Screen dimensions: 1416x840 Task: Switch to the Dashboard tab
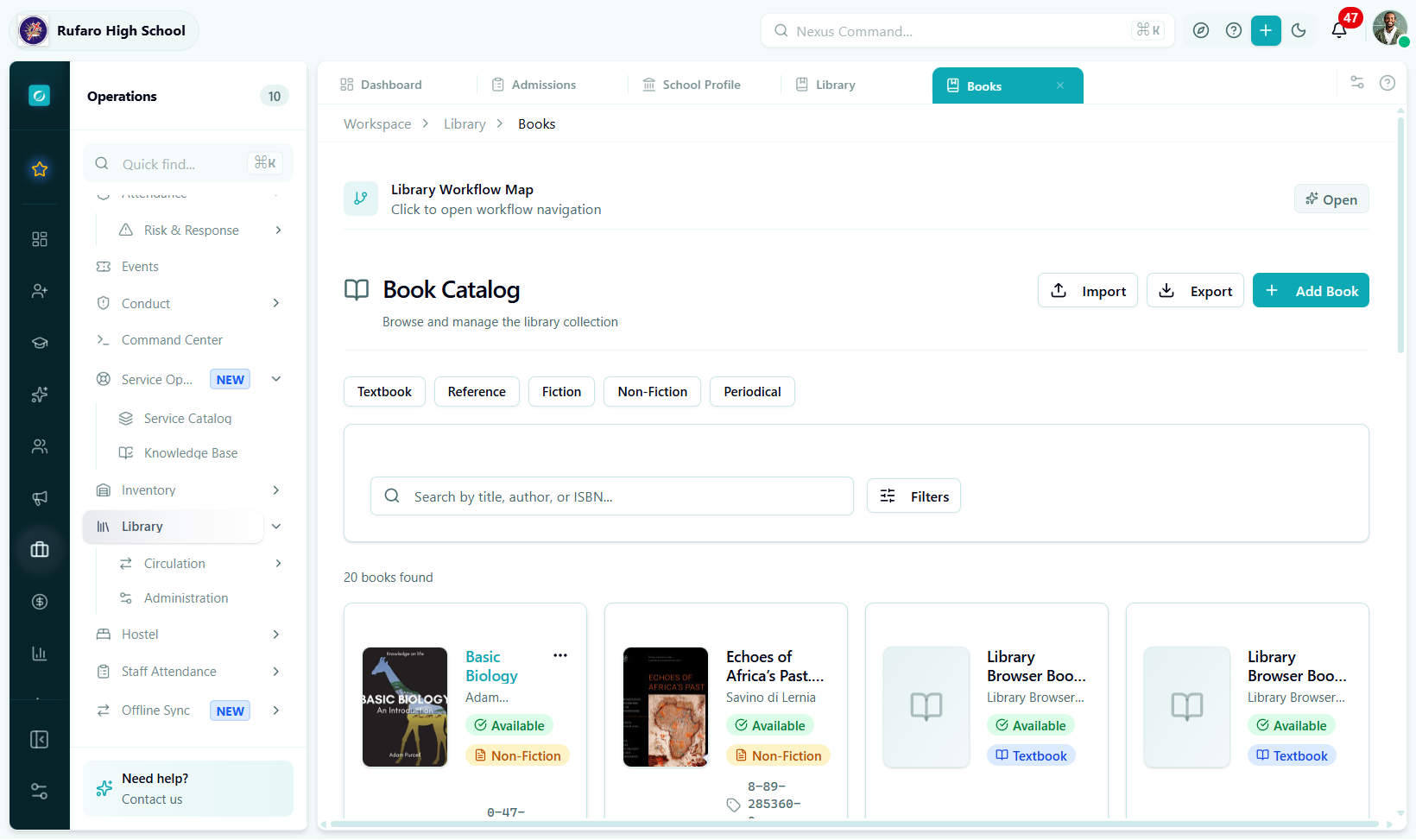point(382,85)
